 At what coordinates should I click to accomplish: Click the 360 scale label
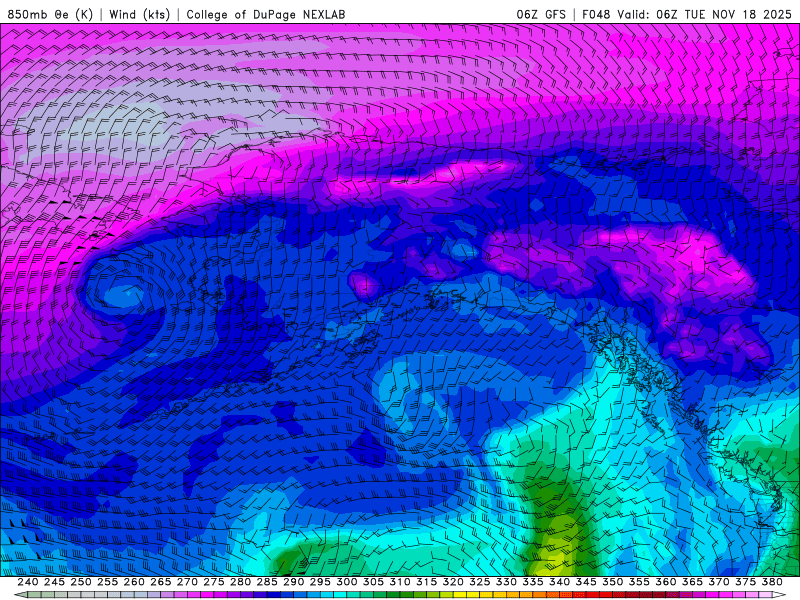pyautogui.click(x=666, y=582)
